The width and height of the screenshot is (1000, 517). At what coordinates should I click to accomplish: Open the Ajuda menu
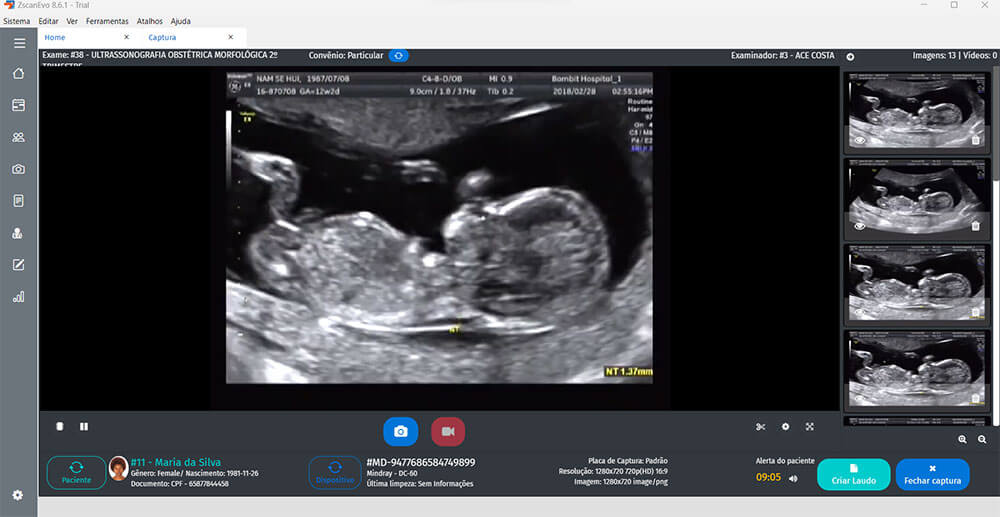180,21
